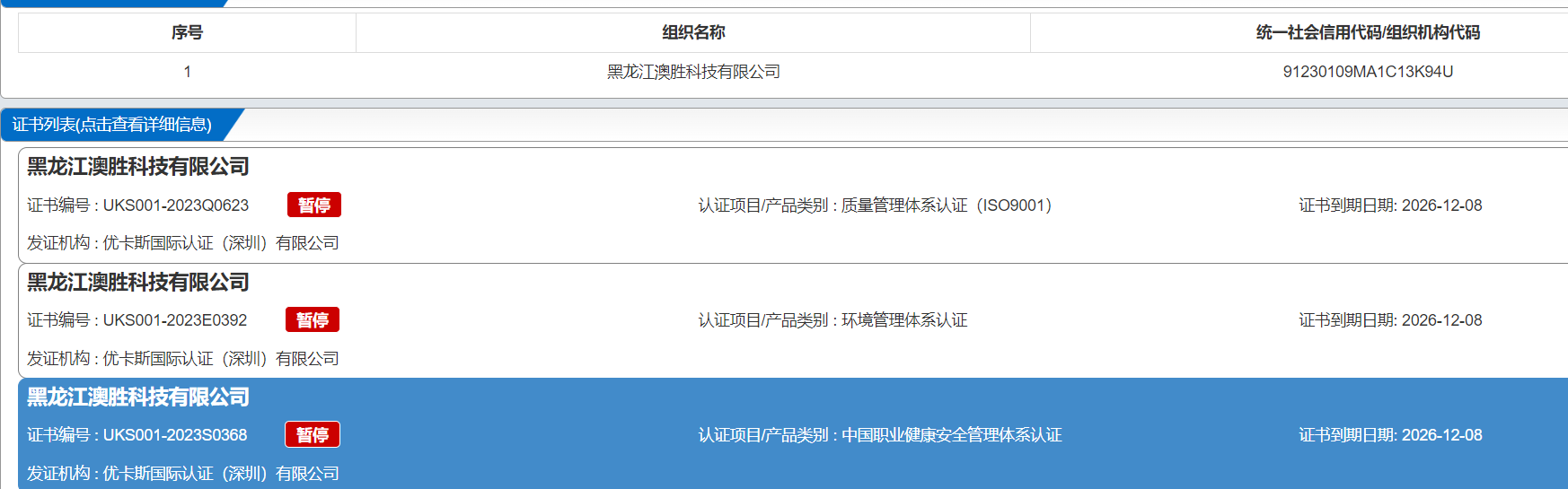Click the 组织名称 column header

(x=693, y=32)
